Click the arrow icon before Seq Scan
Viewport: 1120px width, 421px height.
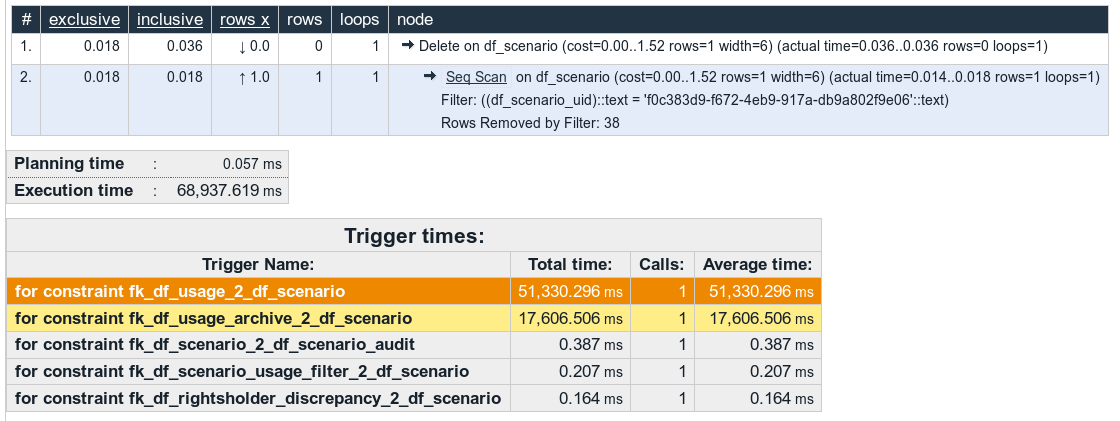(x=430, y=76)
